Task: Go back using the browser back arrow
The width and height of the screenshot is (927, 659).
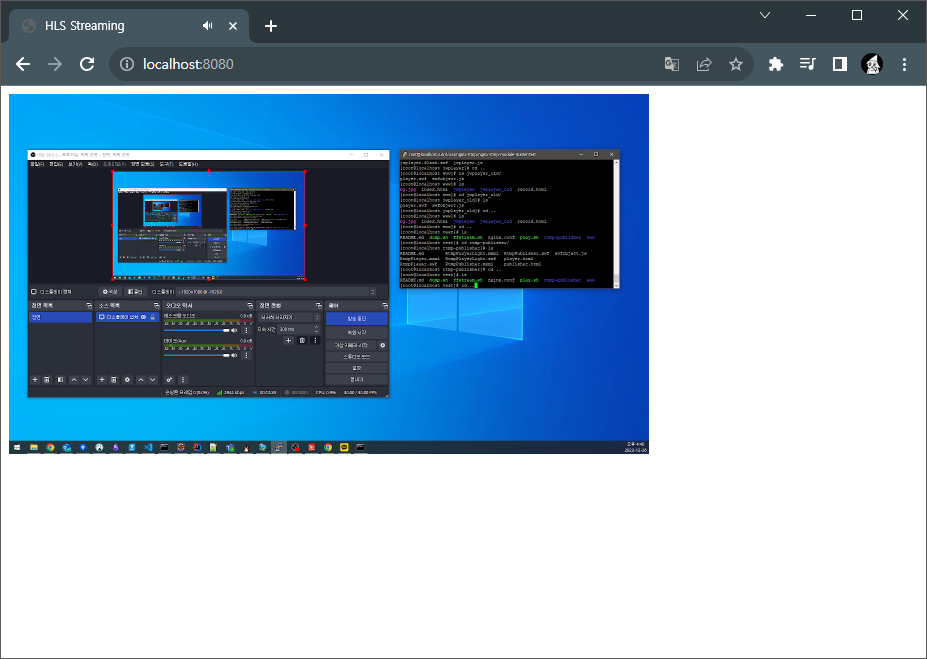Action: 23,64
